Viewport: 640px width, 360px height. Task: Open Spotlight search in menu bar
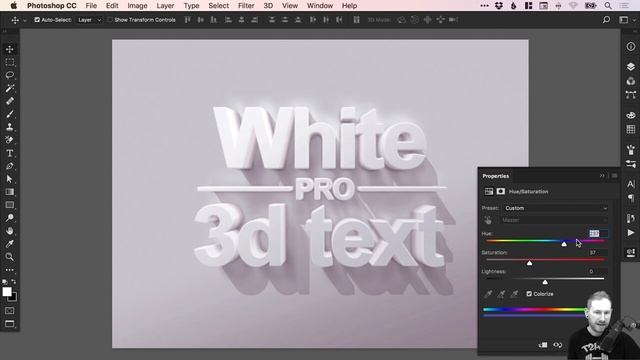click(x=608, y=6)
